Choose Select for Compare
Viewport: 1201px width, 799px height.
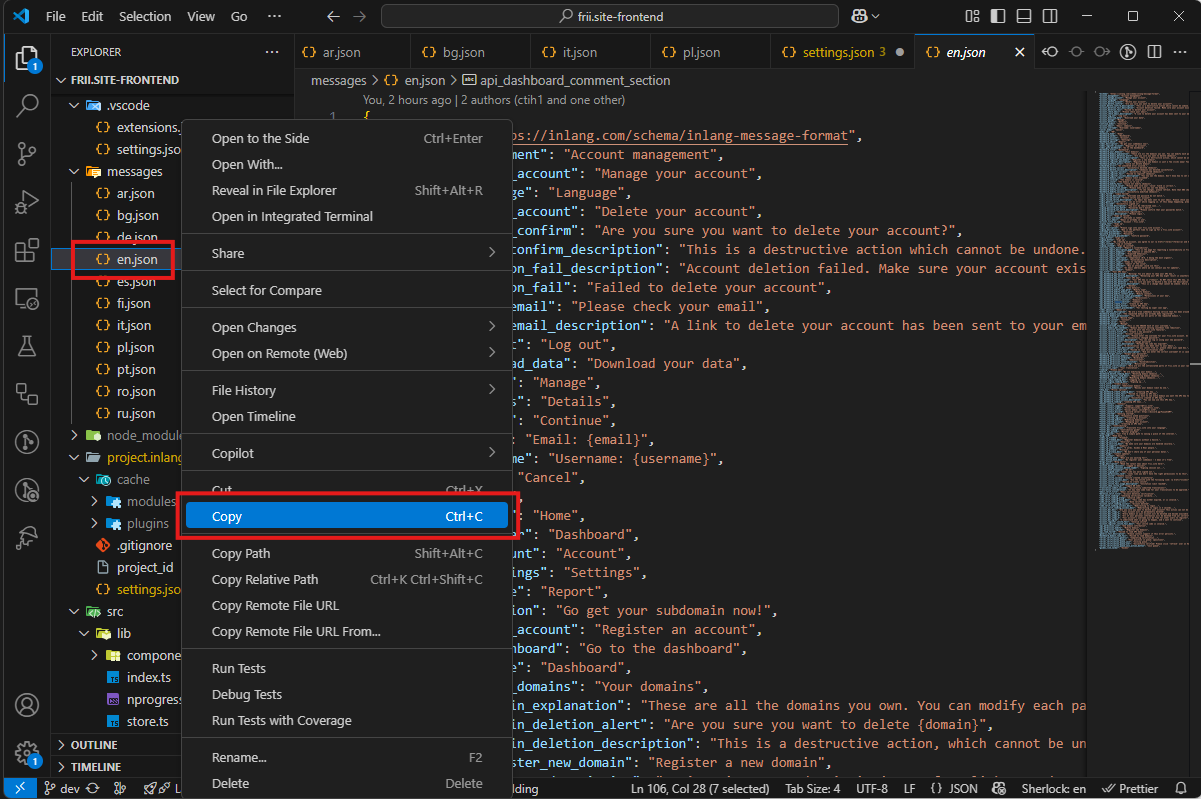pyautogui.click(x=347, y=290)
